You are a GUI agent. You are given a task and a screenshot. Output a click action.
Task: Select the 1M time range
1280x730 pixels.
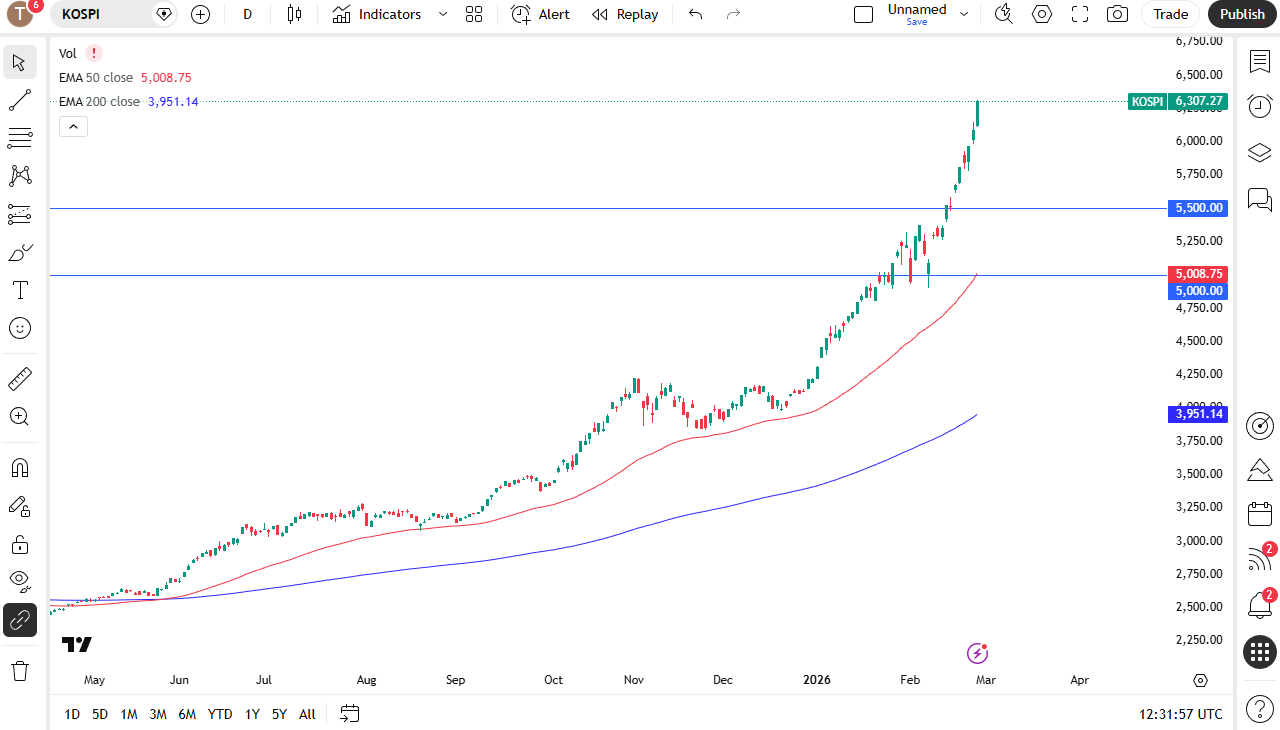[x=129, y=714]
